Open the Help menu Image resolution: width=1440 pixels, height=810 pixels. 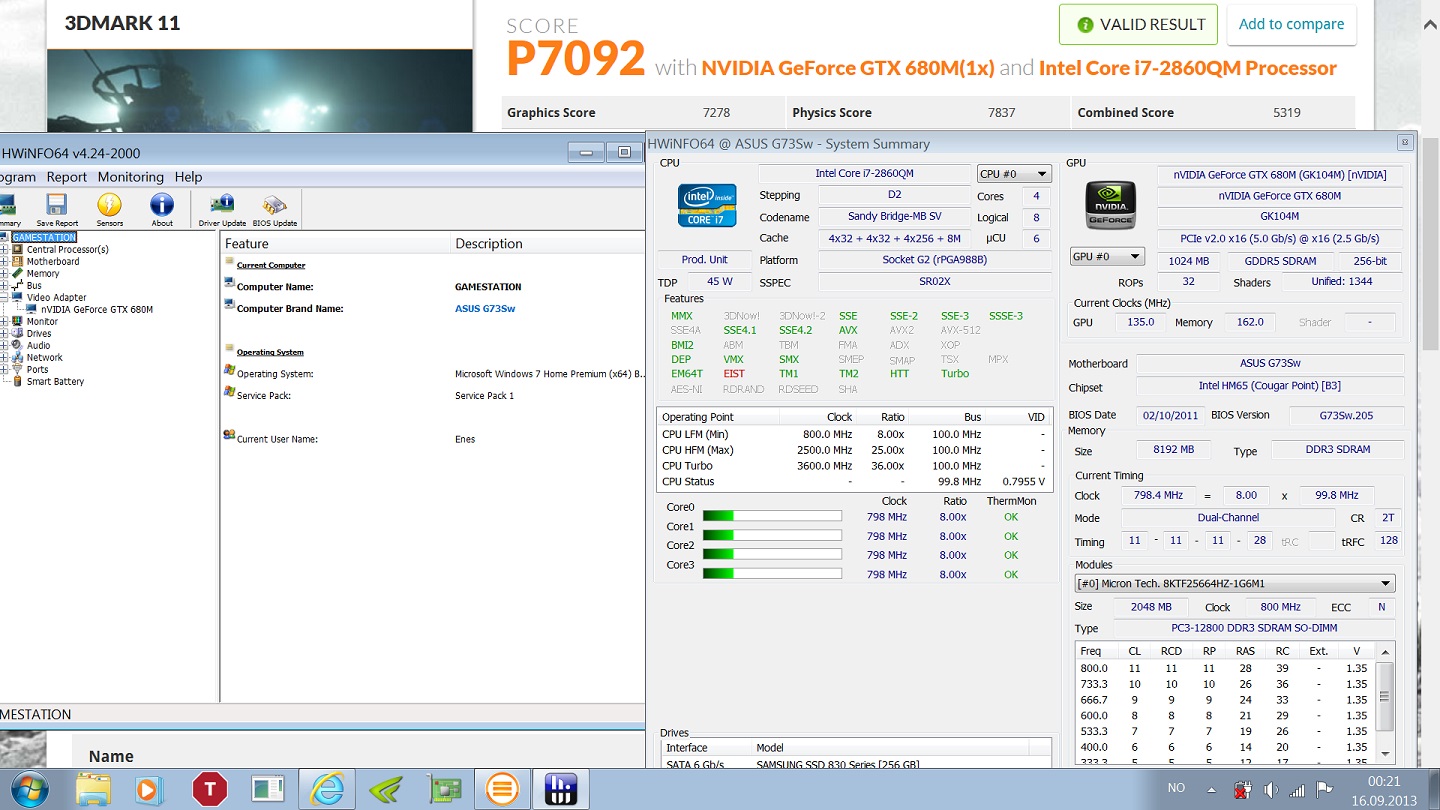189,177
